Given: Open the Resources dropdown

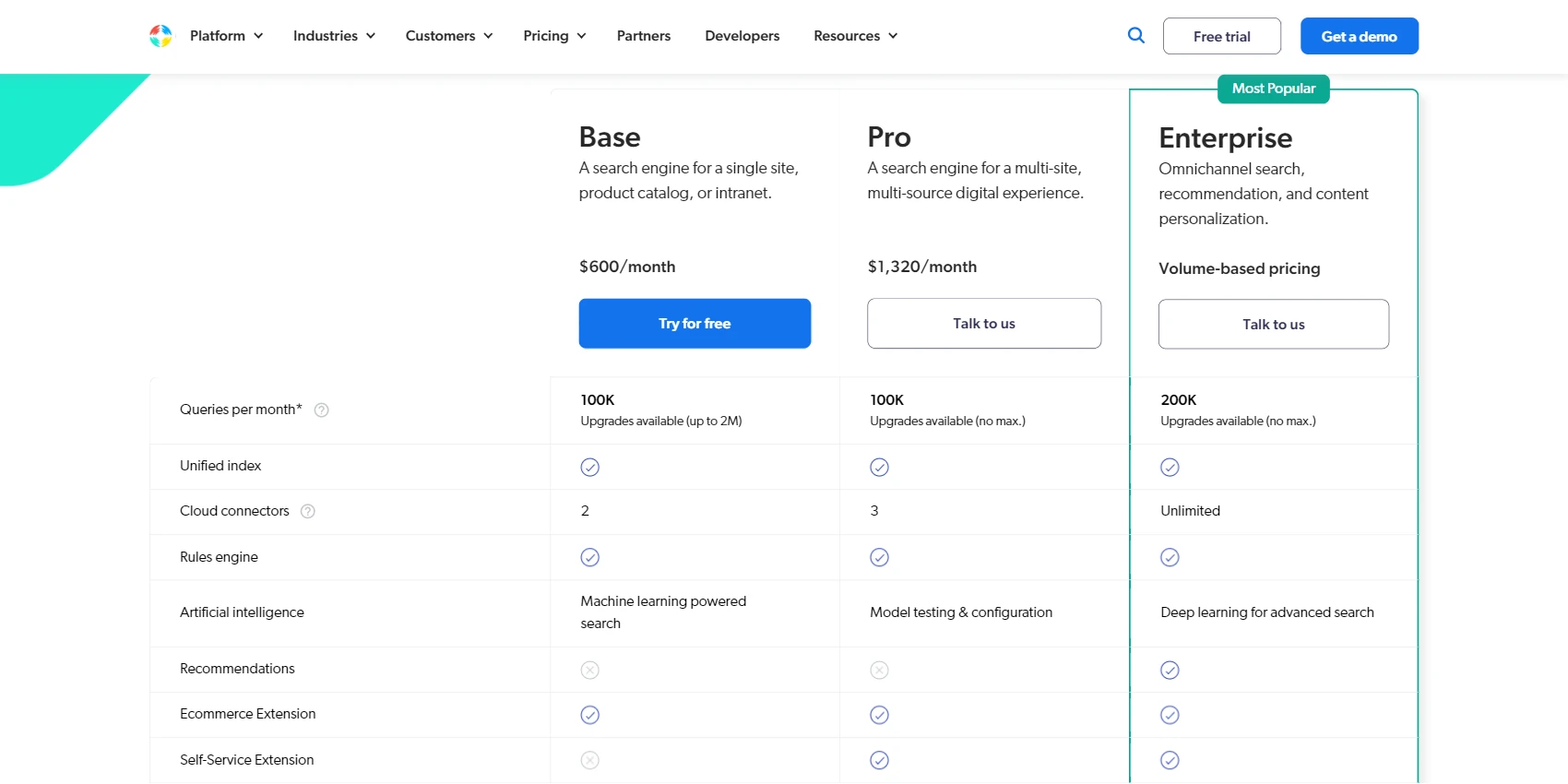Looking at the screenshot, I should (855, 36).
